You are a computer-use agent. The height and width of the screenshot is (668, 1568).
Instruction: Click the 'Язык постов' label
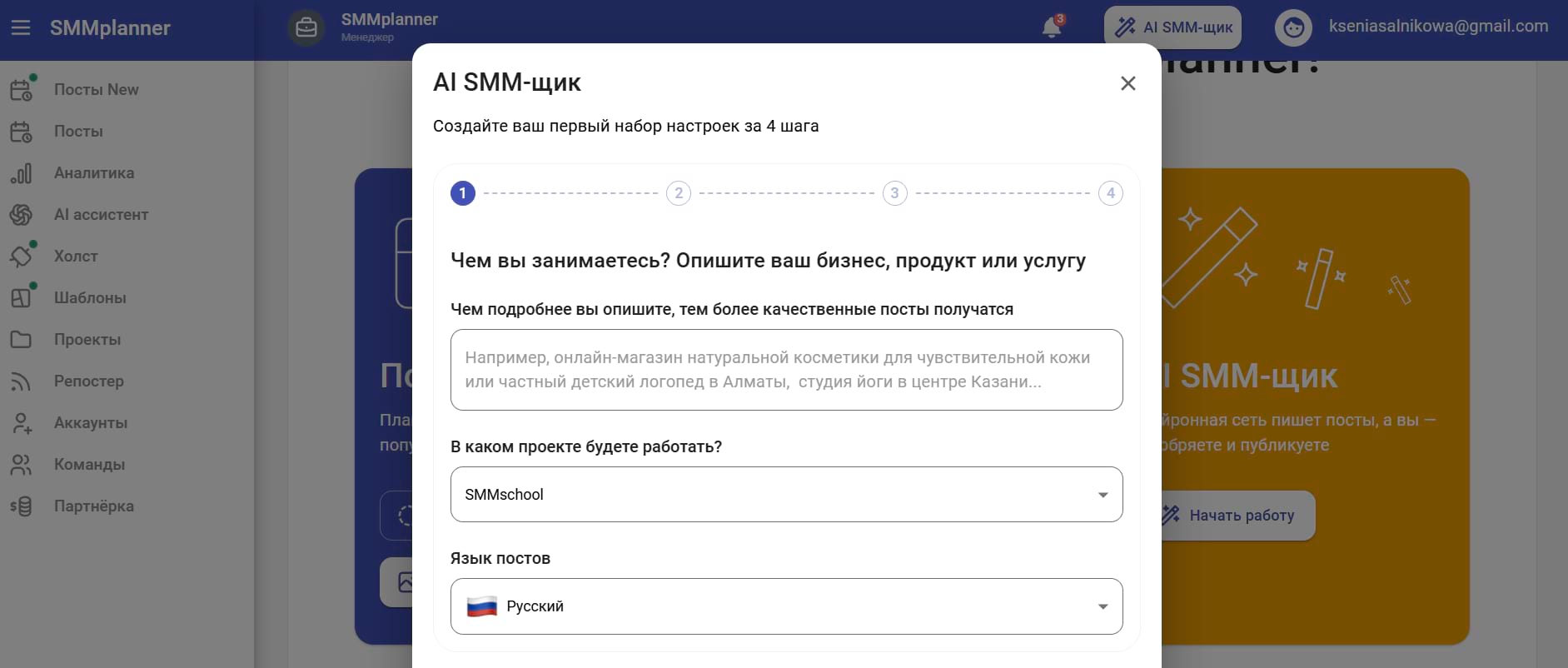tap(500, 558)
